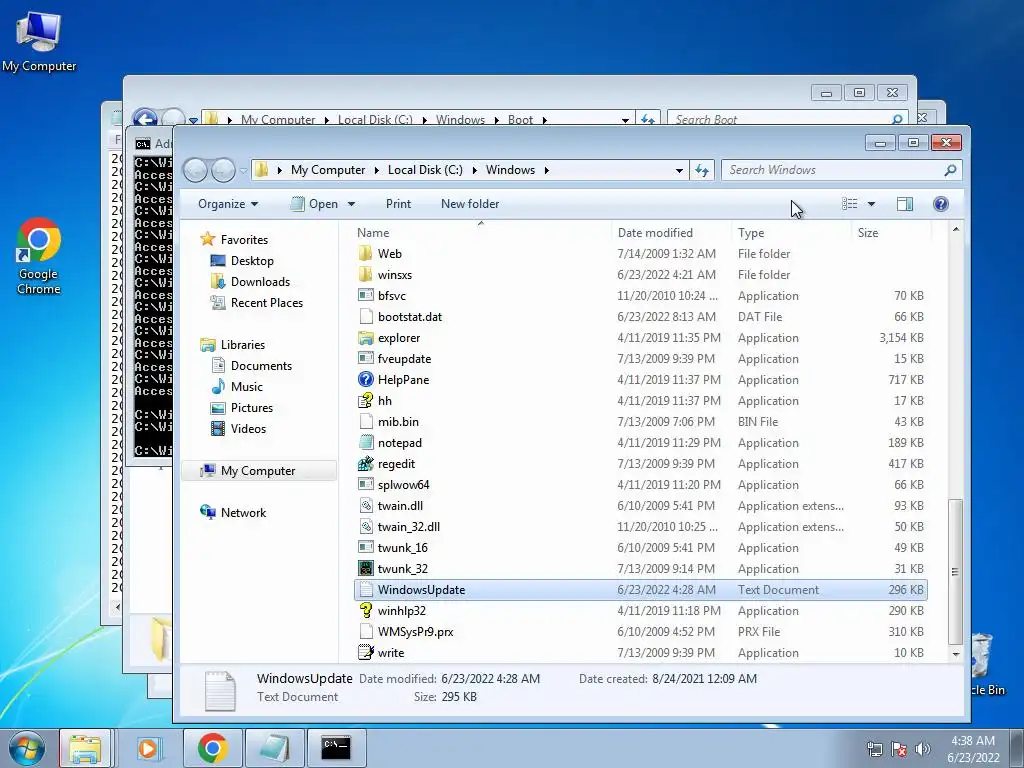
Task: Open the Music library
Action: 246,387
